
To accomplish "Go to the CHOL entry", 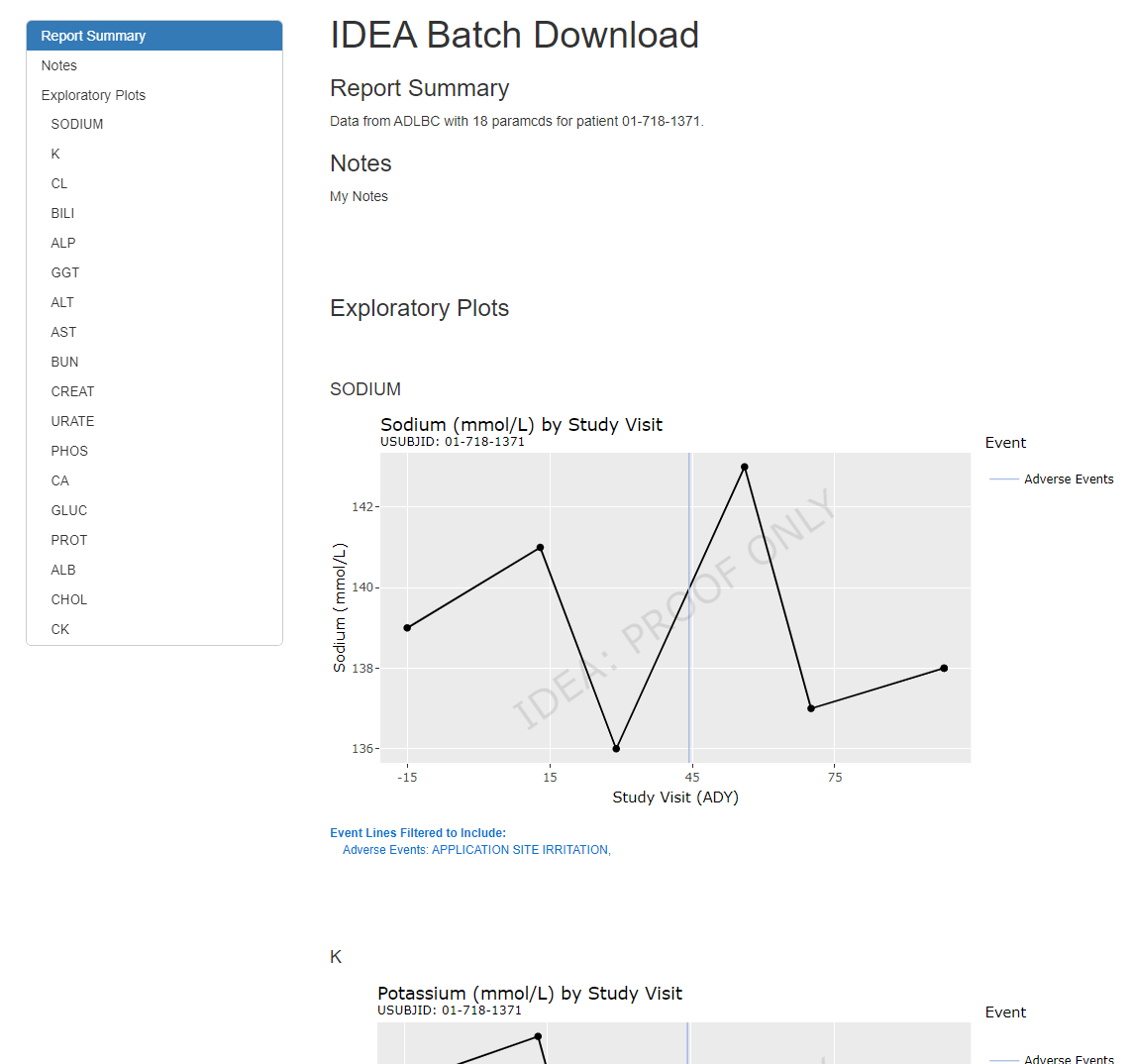I will 154,599.
